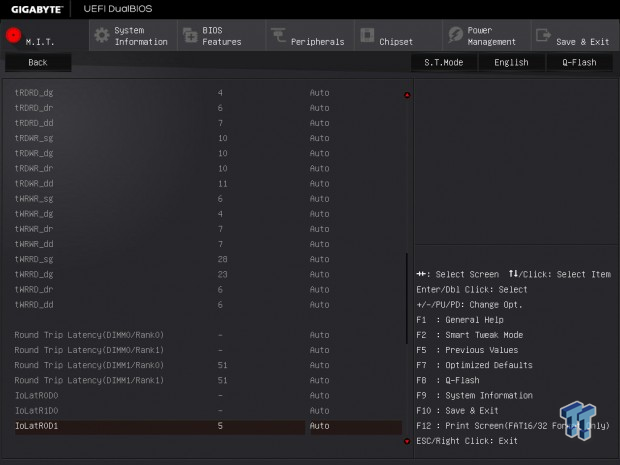The width and height of the screenshot is (620, 465).
Task: Select the tRDWR_dd setting label
Action: point(34,184)
